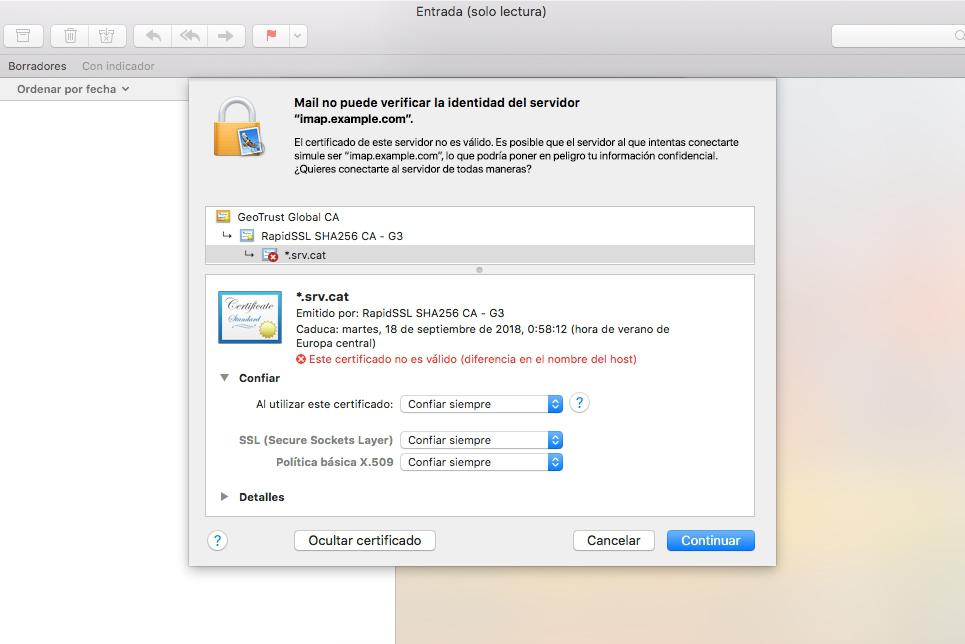This screenshot has height=644, width=965.
Task: Expand the Detalles section
Action: click(x=225, y=497)
